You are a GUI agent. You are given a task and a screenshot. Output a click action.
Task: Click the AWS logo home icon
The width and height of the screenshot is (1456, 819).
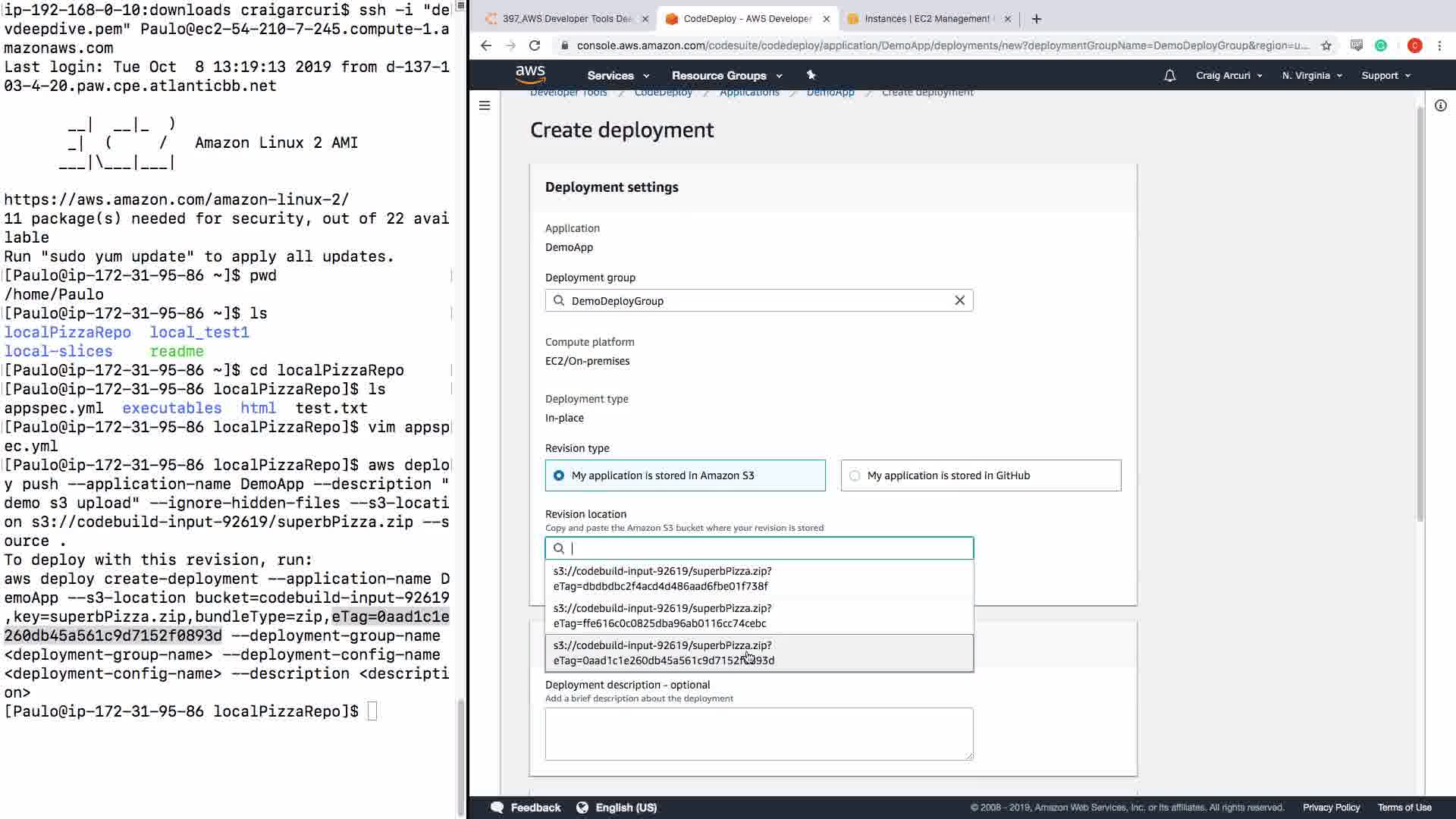pyautogui.click(x=530, y=74)
